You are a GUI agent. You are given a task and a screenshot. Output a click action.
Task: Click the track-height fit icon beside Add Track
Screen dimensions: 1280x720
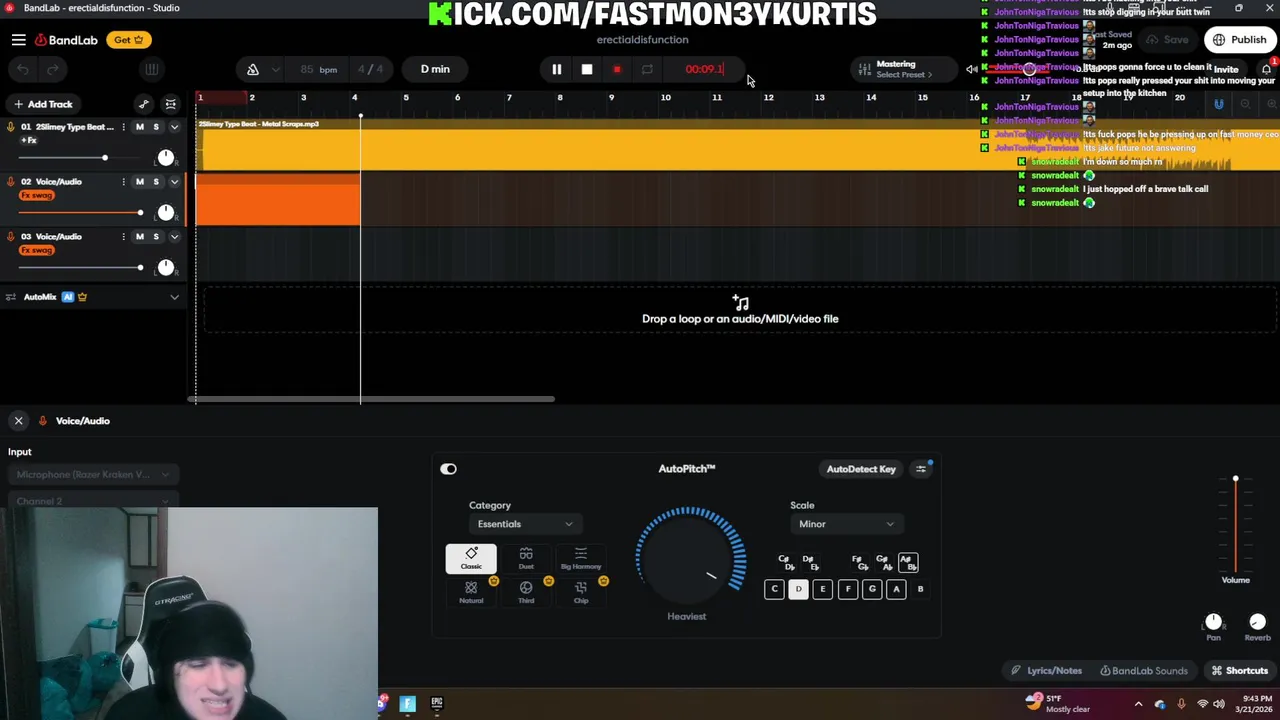coord(171,104)
